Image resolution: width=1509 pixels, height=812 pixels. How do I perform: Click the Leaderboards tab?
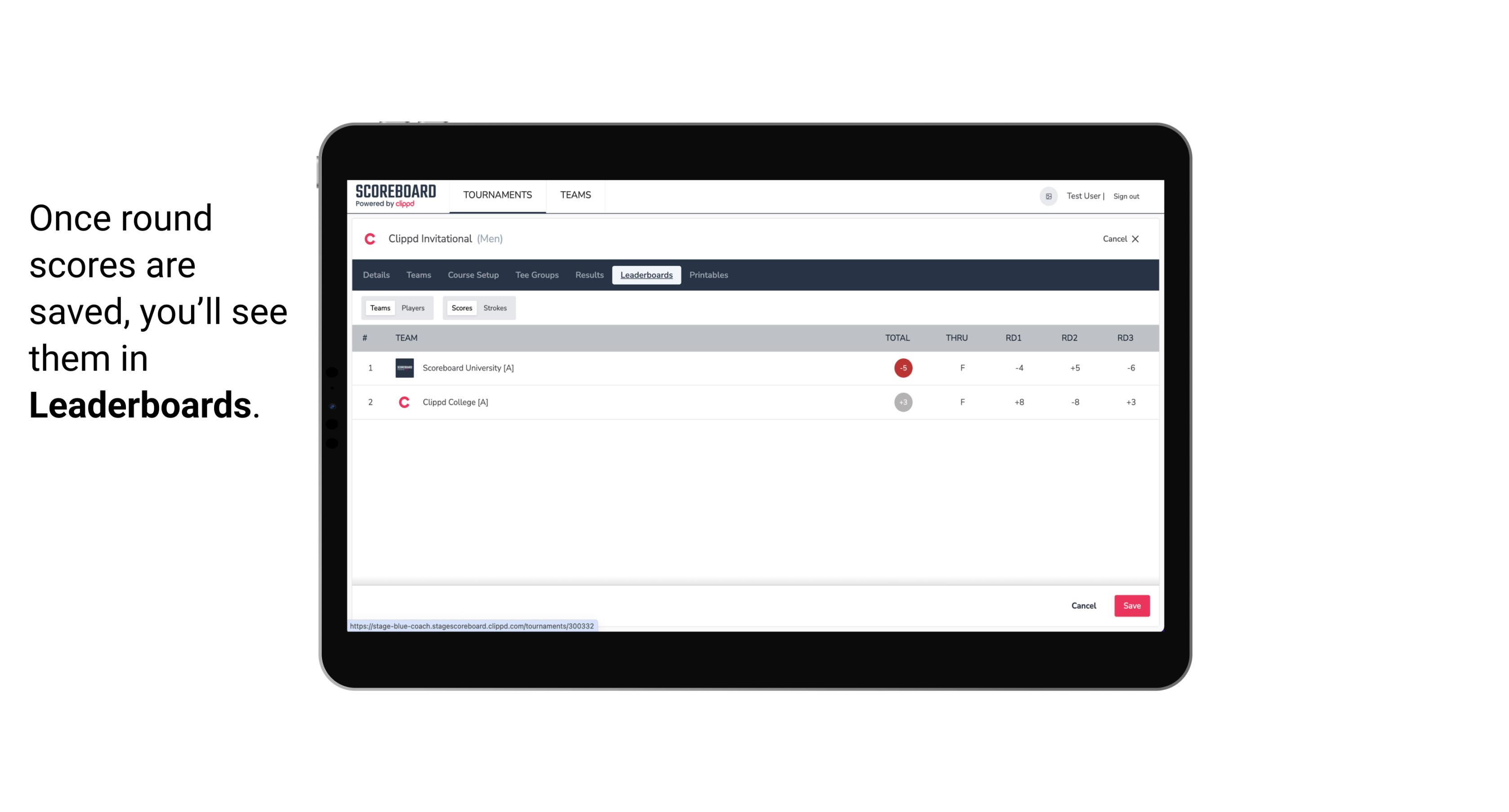647,275
